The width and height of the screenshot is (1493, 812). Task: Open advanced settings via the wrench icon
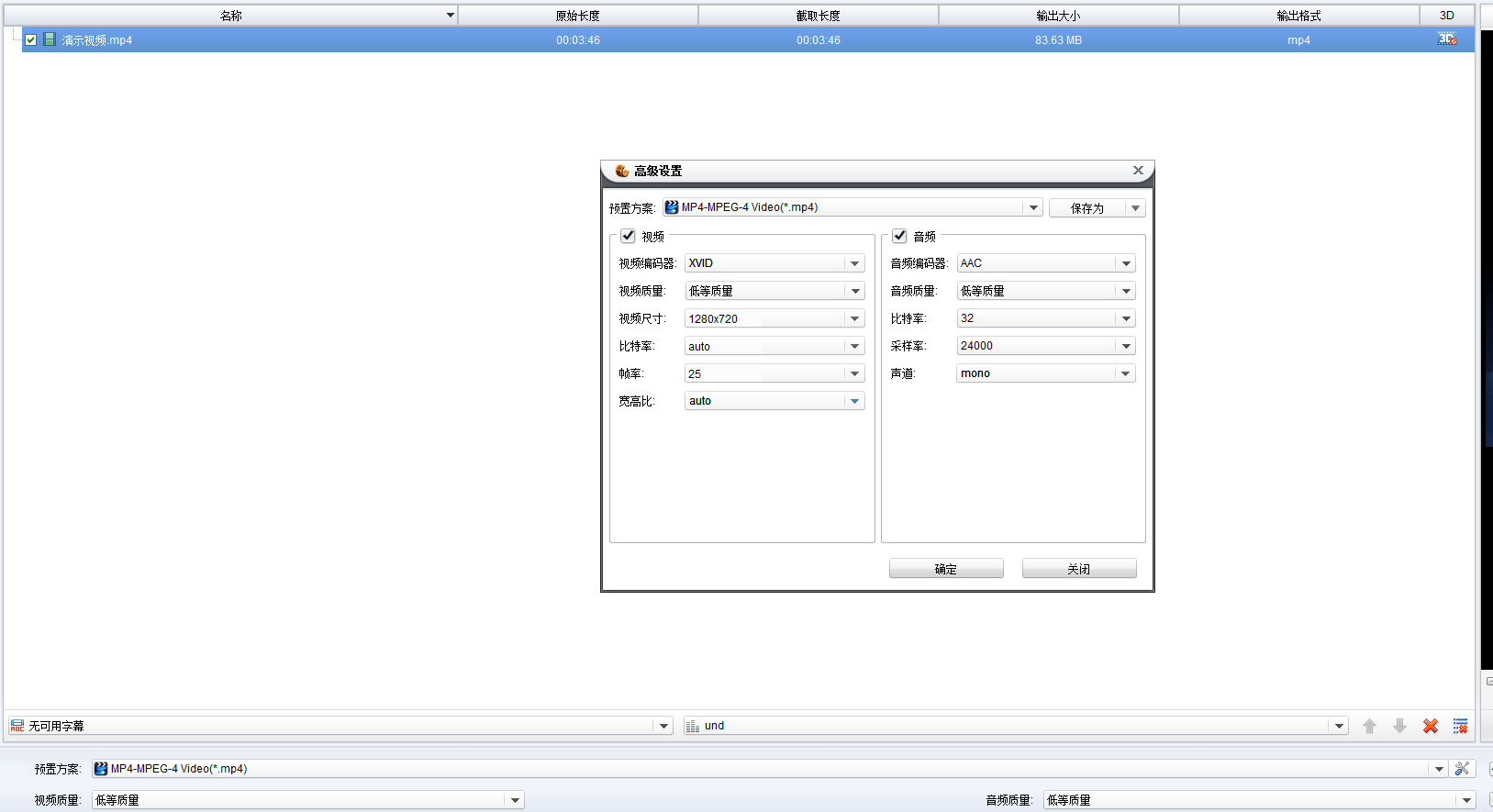(x=1463, y=769)
